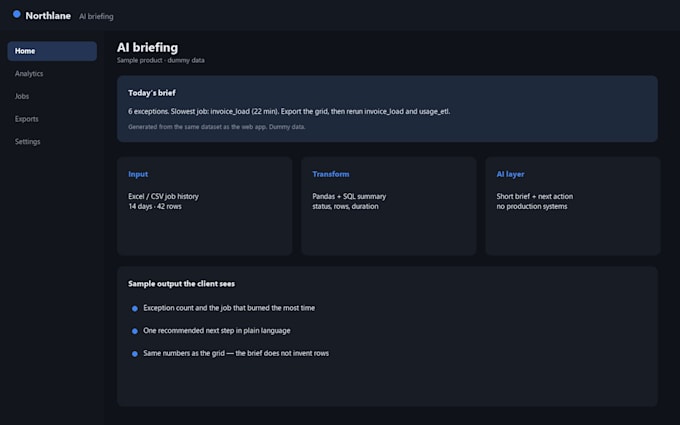Click 'Generated from the same dataset' note
Image resolution: width=680 pixels, height=425 pixels.
point(217,127)
